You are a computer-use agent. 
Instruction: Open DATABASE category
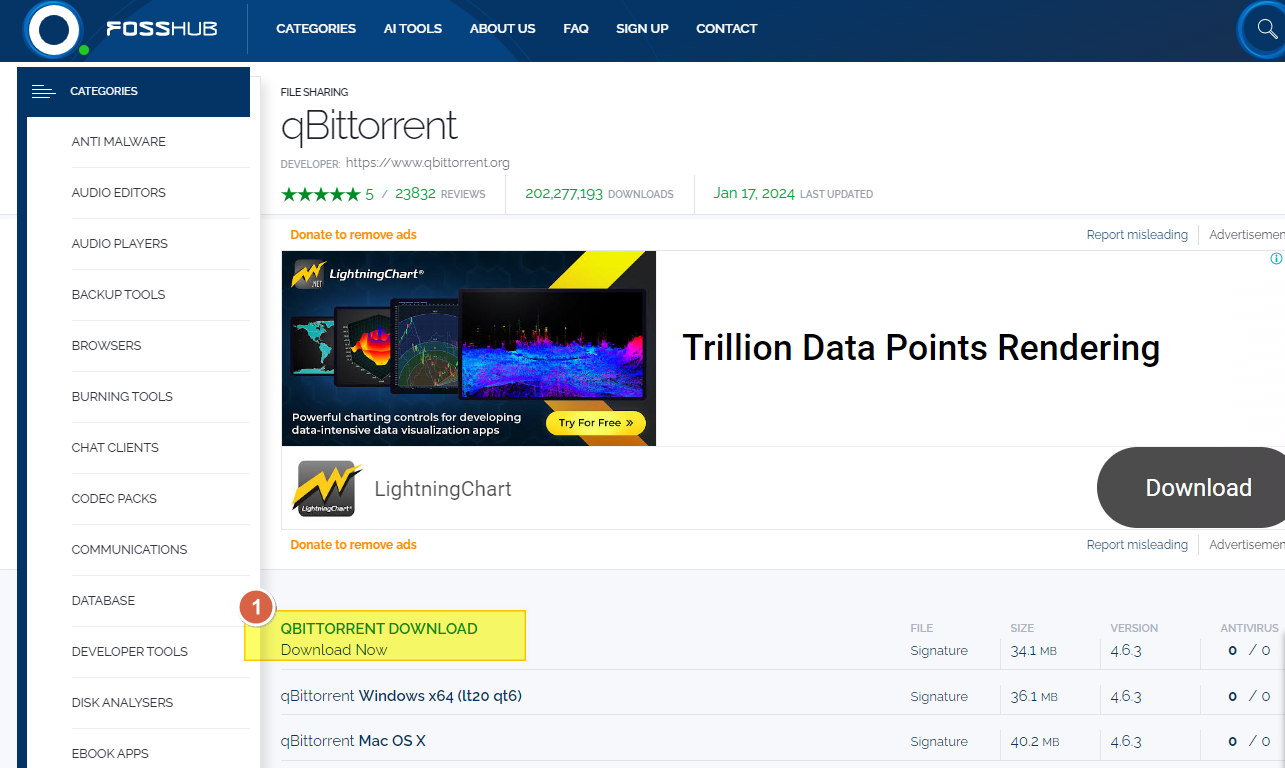click(103, 601)
